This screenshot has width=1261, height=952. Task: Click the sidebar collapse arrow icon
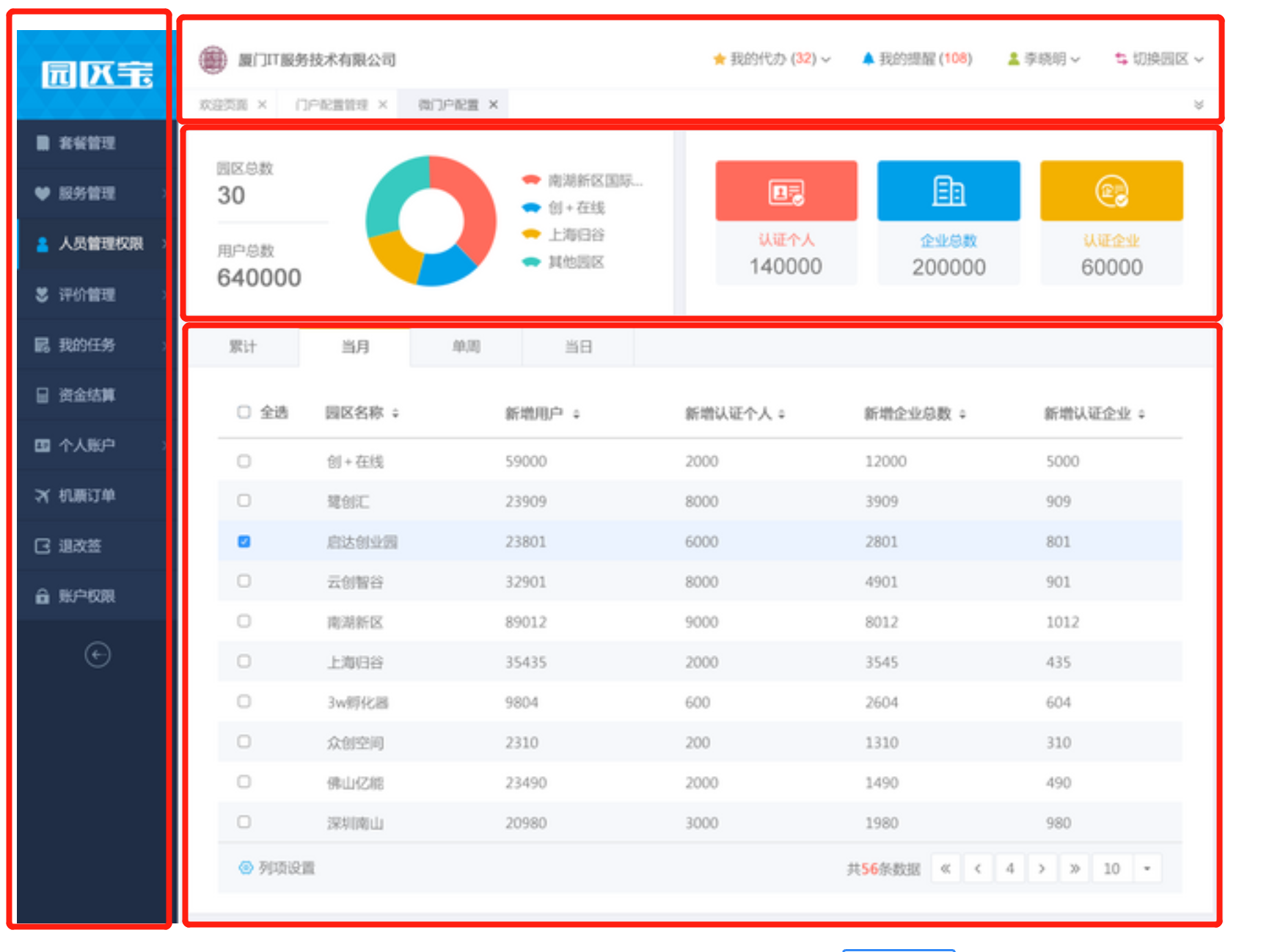97,654
